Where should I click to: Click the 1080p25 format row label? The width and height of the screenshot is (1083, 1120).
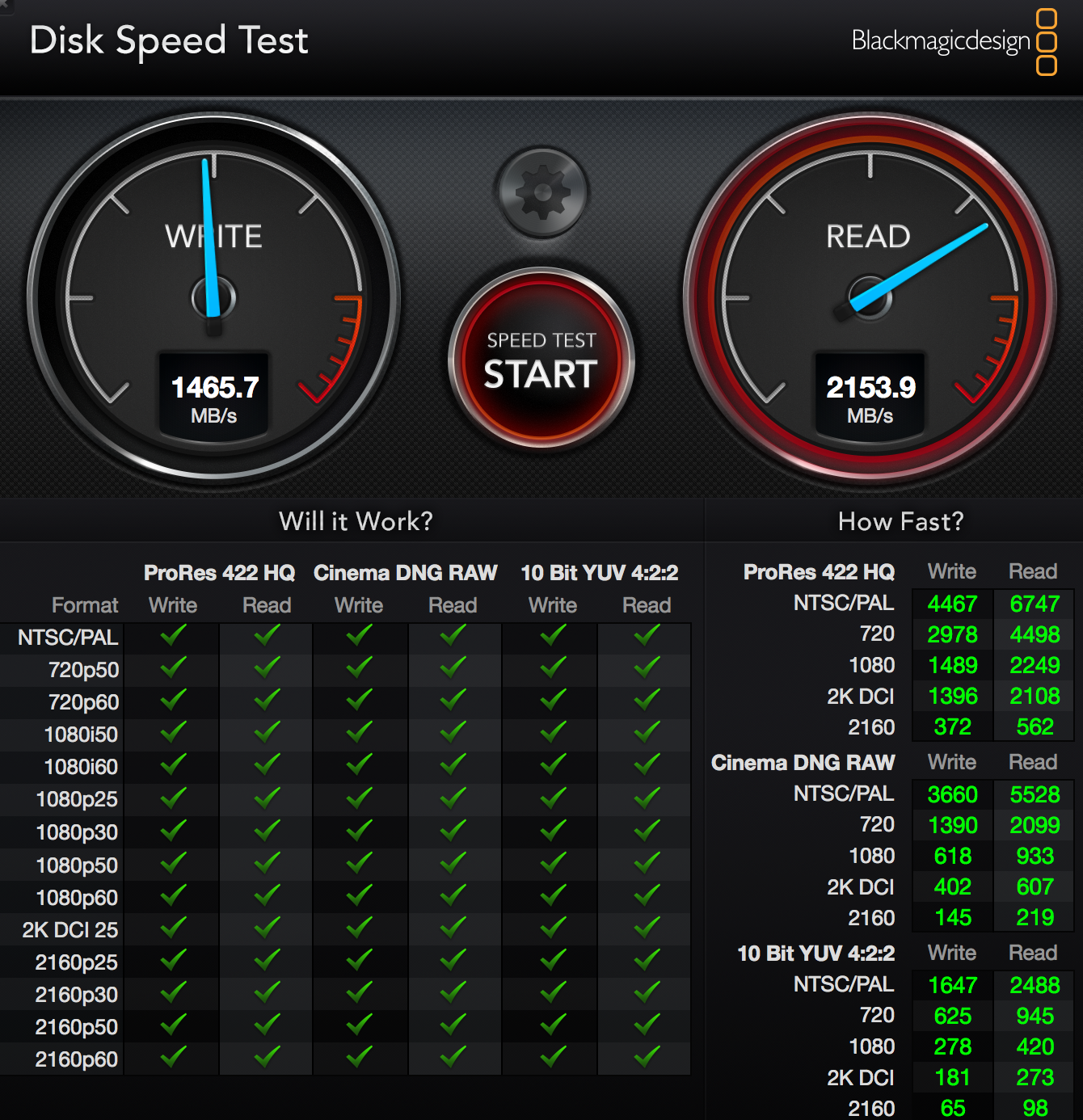(x=77, y=799)
